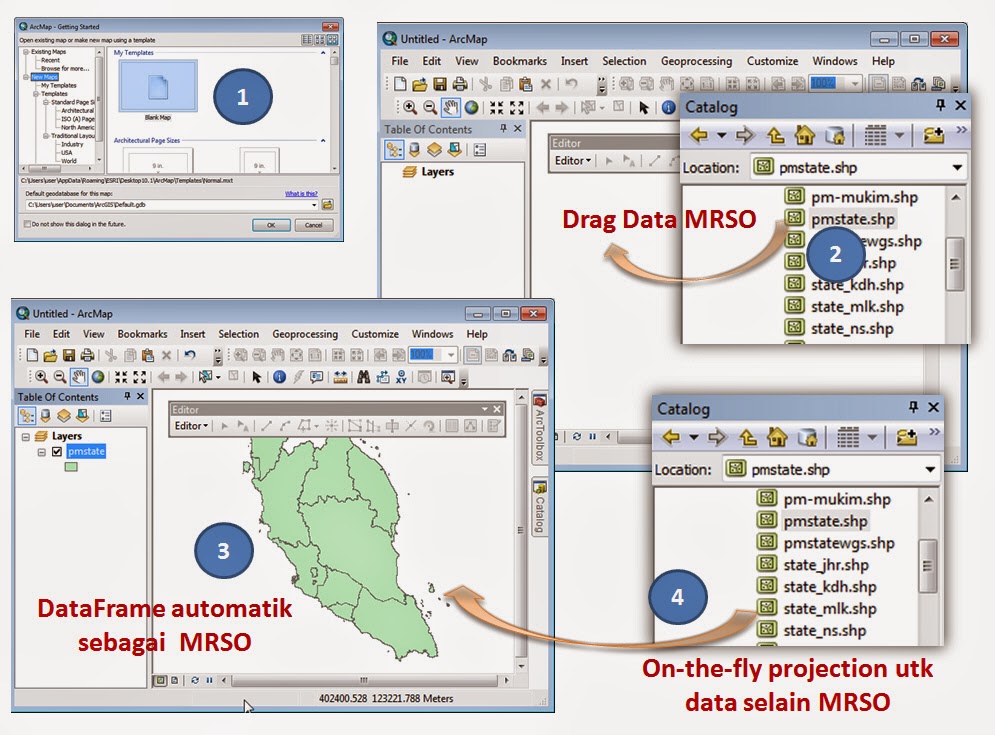
Task: Select the Zoom Out tool in lower ArcMap window
Action: (x=60, y=377)
